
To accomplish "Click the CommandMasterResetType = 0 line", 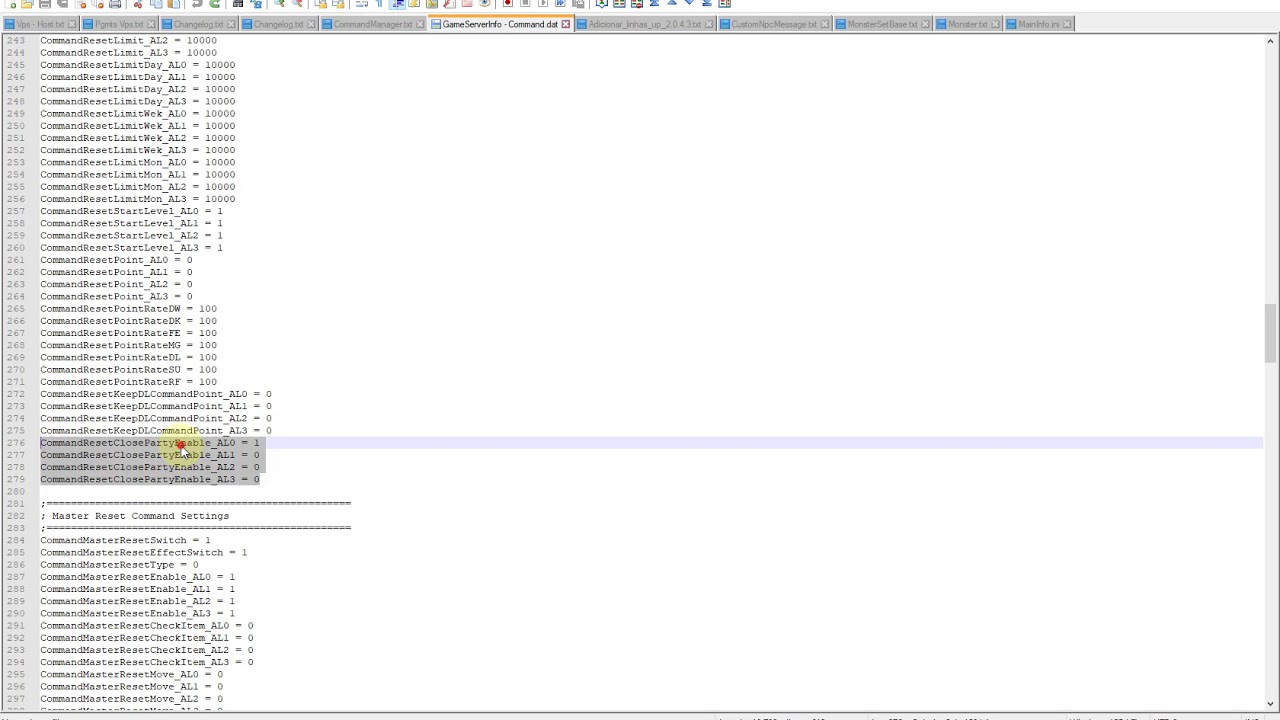I will coord(119,565).
